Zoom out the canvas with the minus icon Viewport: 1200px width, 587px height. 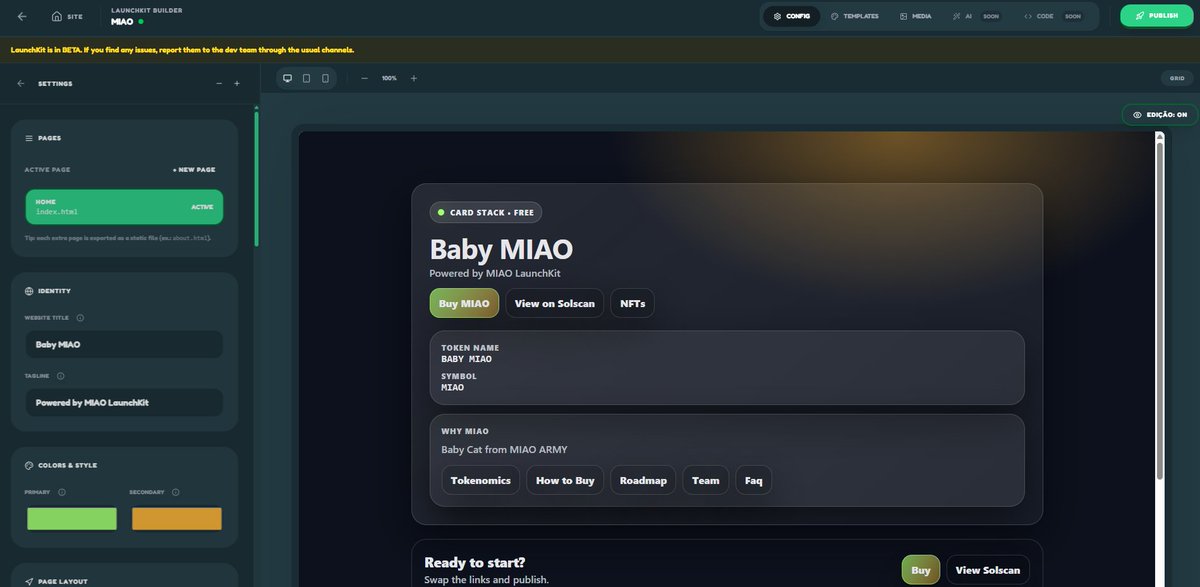[x=364, y=78]
